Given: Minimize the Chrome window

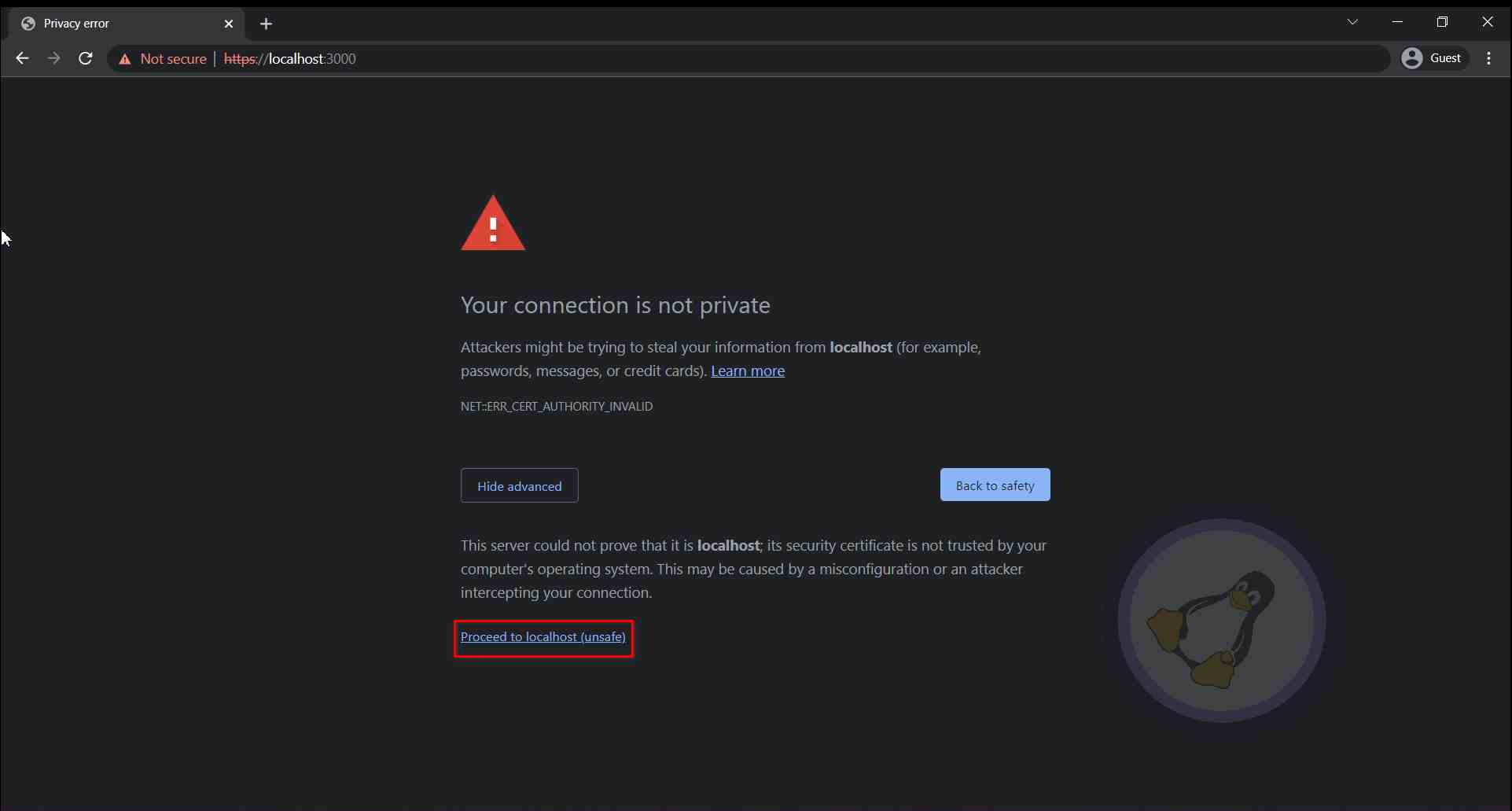Looking at the screenshot, I should coord(1397,22).
